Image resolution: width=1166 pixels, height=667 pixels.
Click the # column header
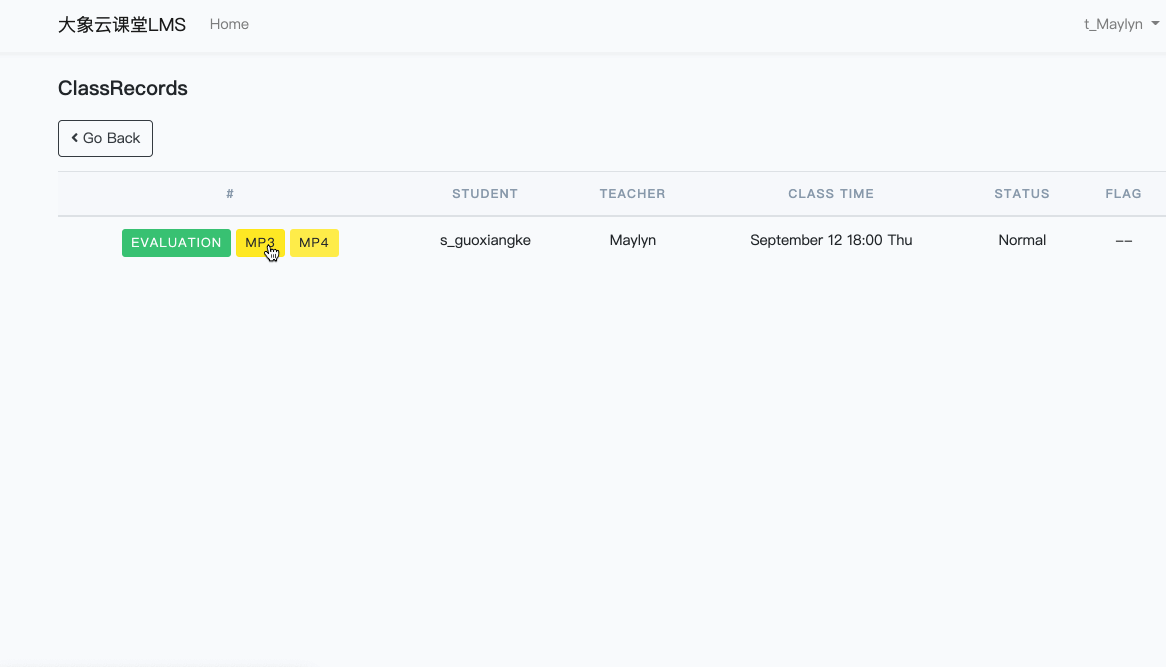[x=230, y=194]
